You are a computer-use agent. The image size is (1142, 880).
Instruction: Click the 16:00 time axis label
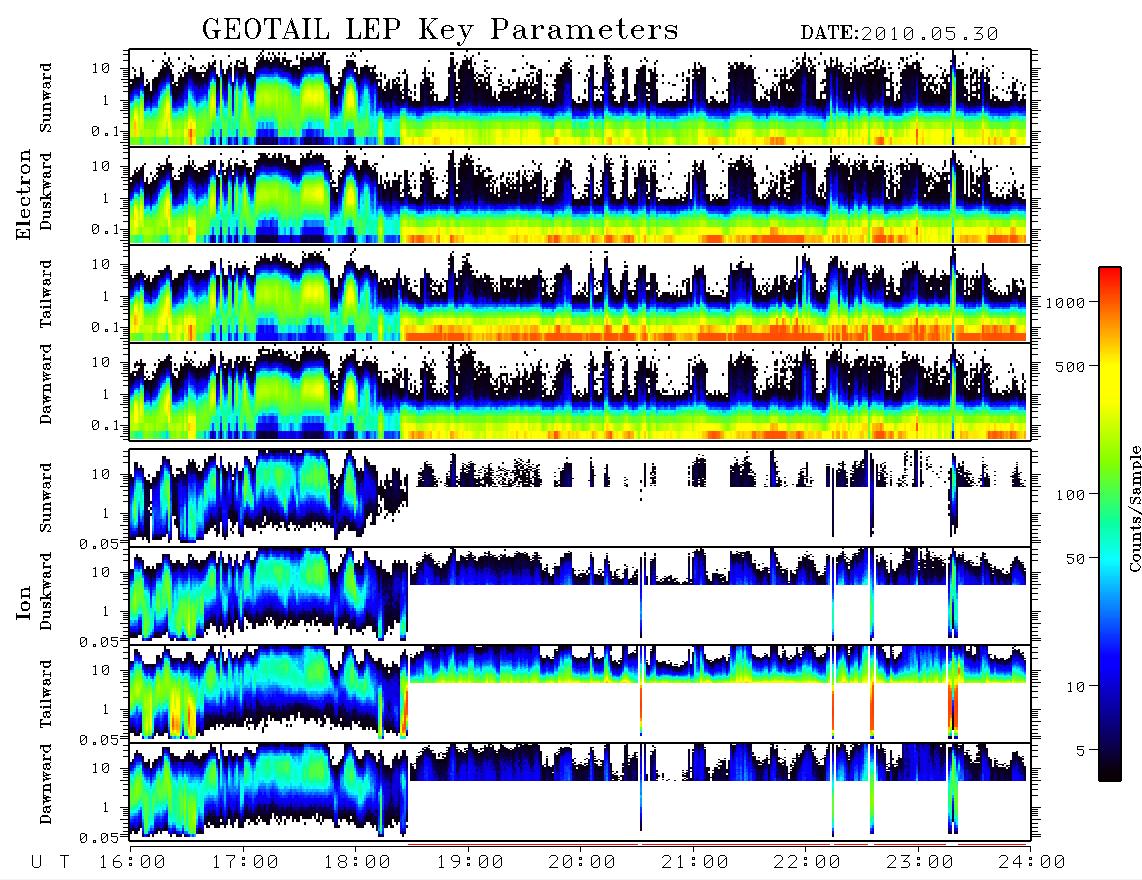[132, 863]
